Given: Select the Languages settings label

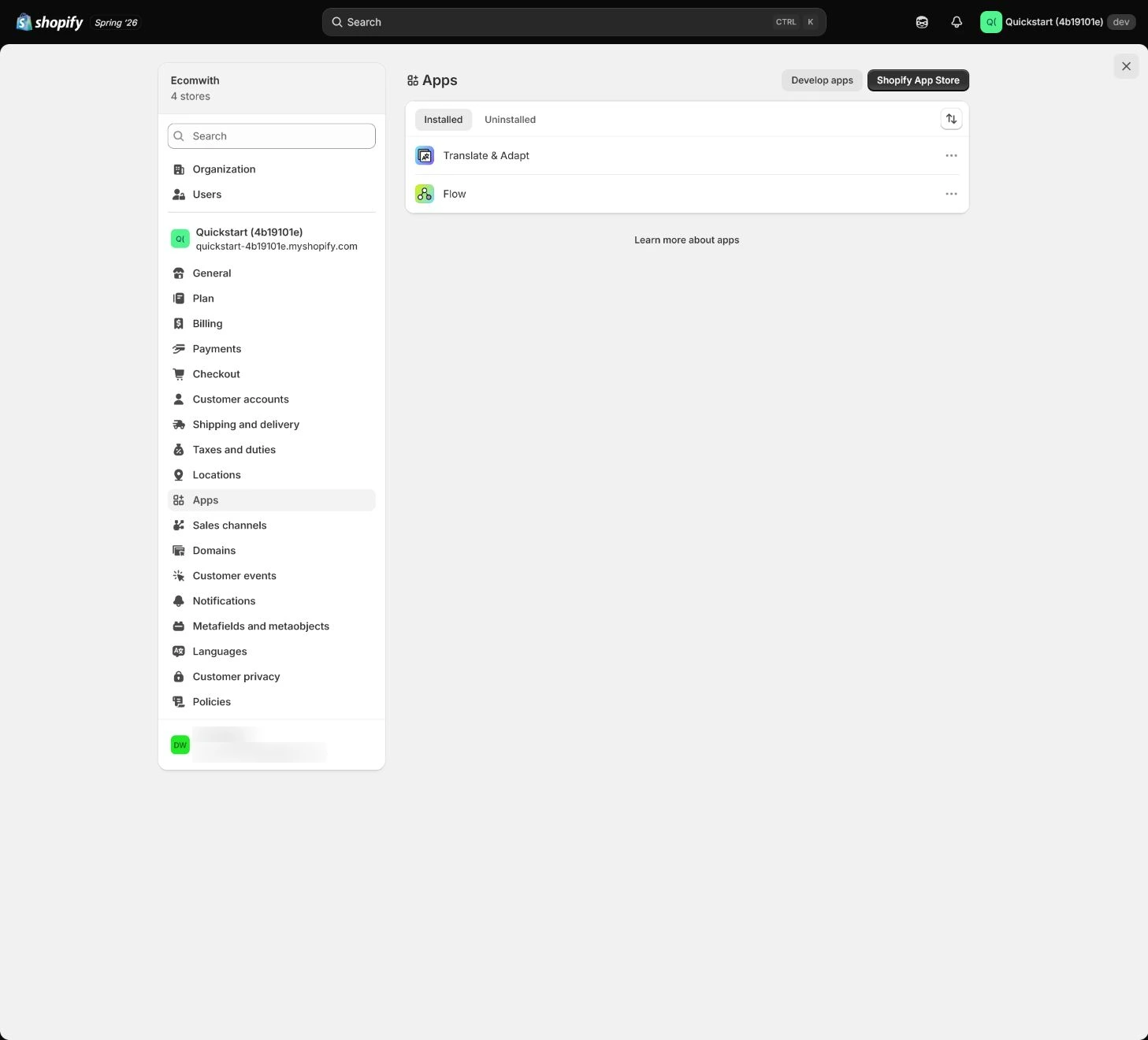Looking at the screenshot, I should [x=220, y=652].
